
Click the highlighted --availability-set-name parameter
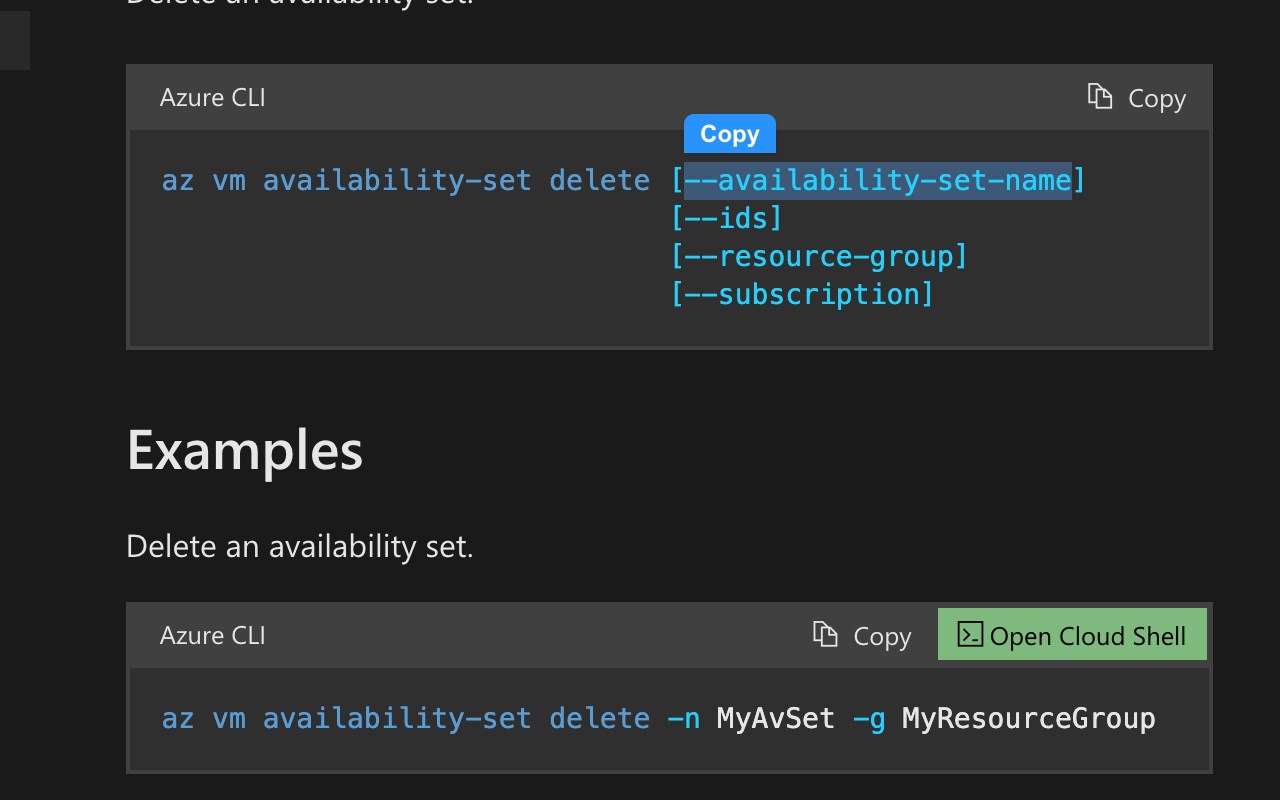tap(877, 181)
